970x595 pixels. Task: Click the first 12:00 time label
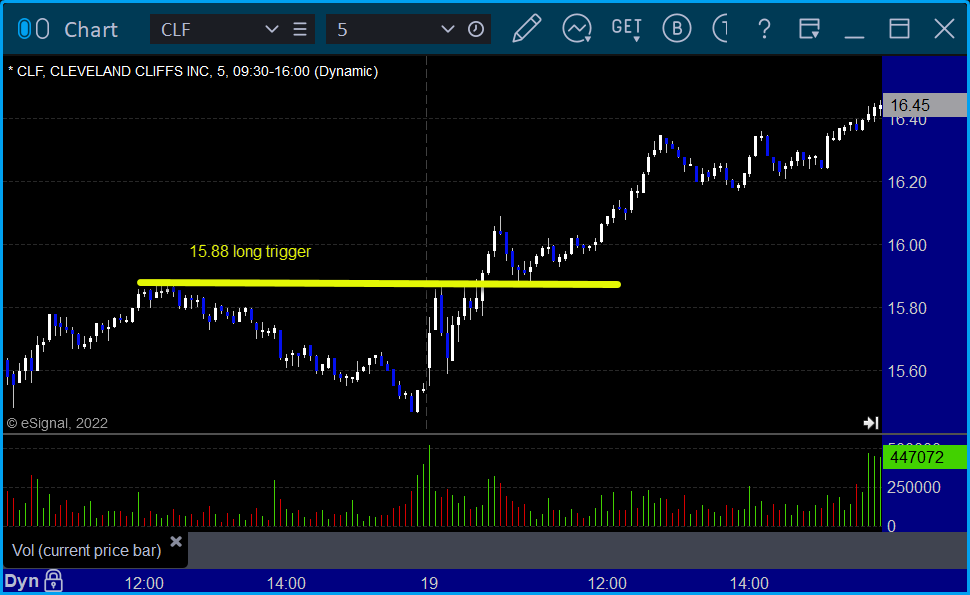(144, 583)
